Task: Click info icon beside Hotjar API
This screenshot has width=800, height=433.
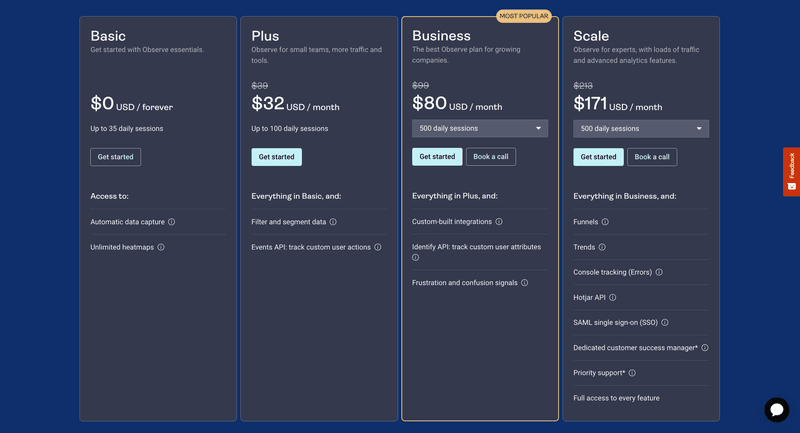Action: [x=613, y=297]
